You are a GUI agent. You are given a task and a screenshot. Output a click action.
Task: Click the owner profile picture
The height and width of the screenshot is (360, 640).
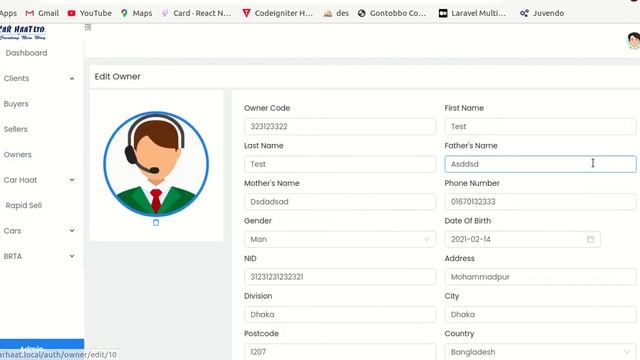click(x=156, y=164)
